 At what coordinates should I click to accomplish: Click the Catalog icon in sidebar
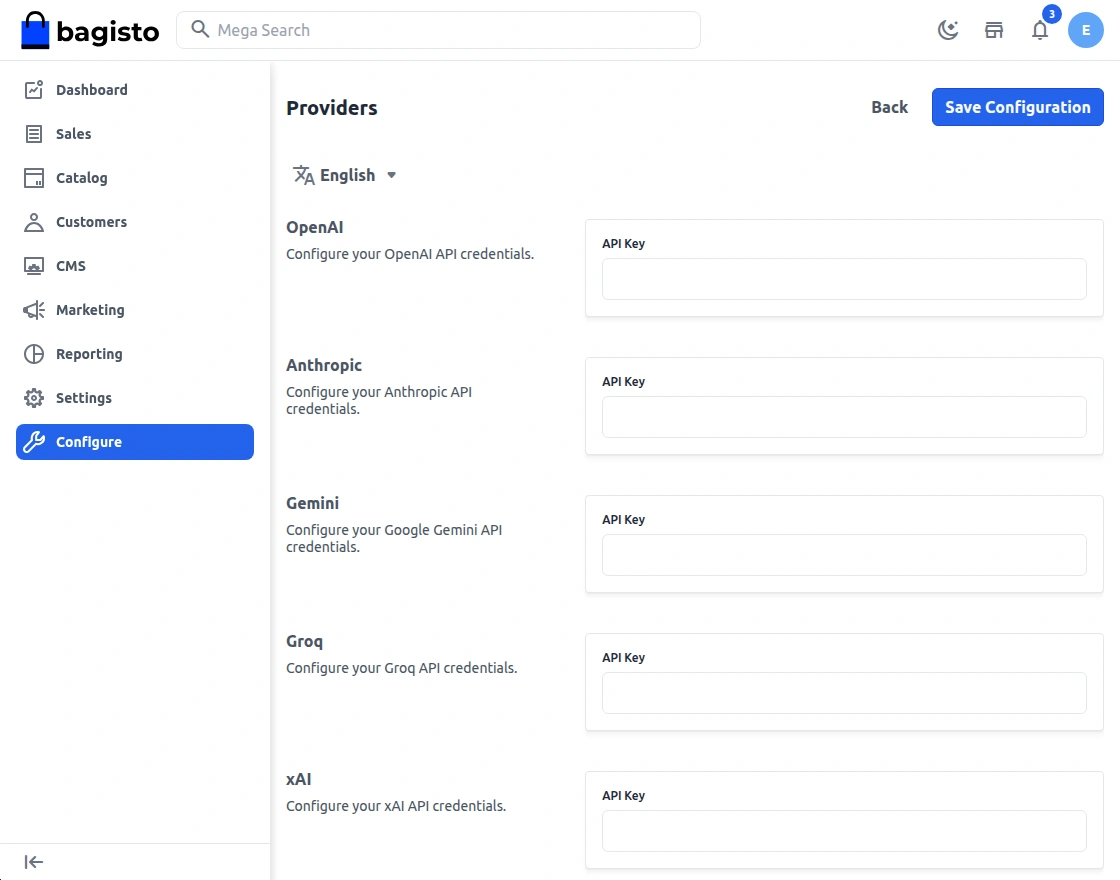click(x=33, y=177)
